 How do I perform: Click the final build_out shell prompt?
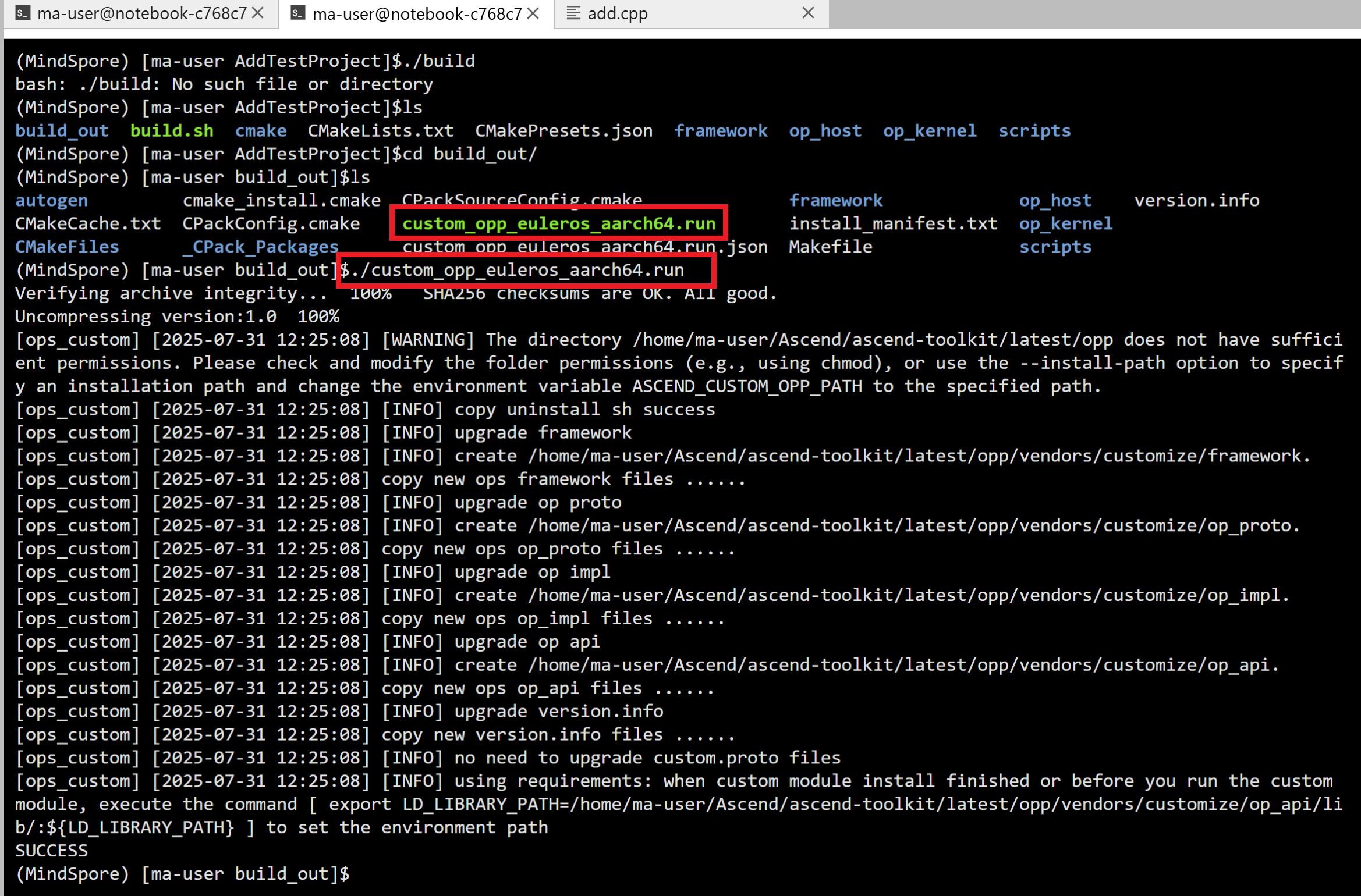click(182, 873)
